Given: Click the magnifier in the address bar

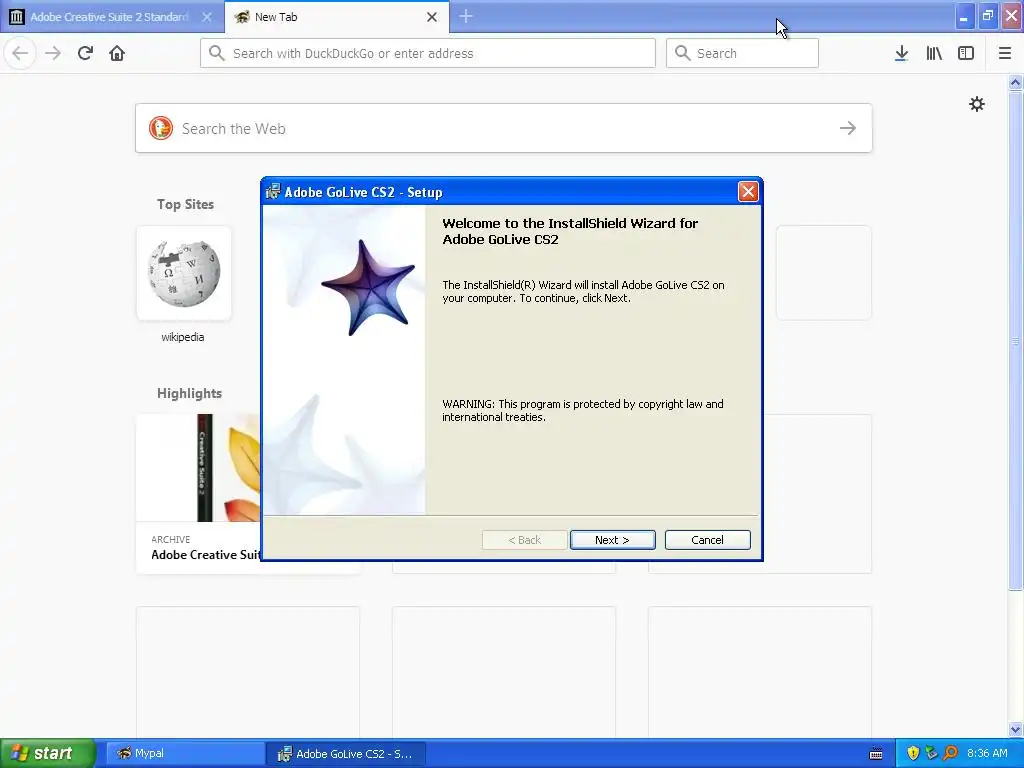Looking at the screenshot, I should tap(217, 53).
